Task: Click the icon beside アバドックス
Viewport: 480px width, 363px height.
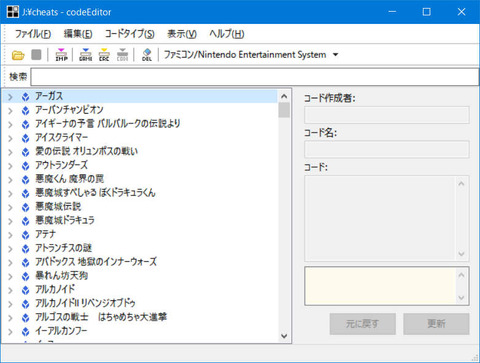Action: (x=25, y=263)
